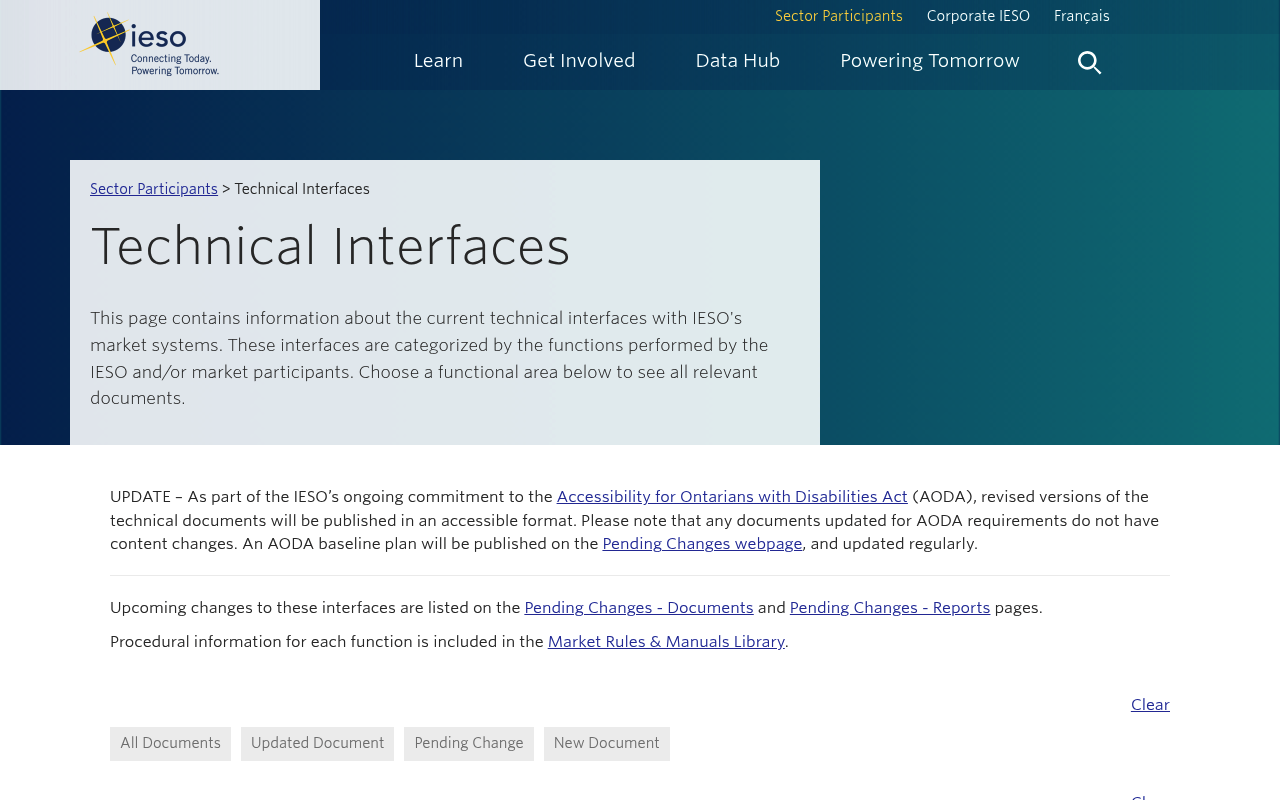Open Pending Changes - Reports link

tap(890, 608)
